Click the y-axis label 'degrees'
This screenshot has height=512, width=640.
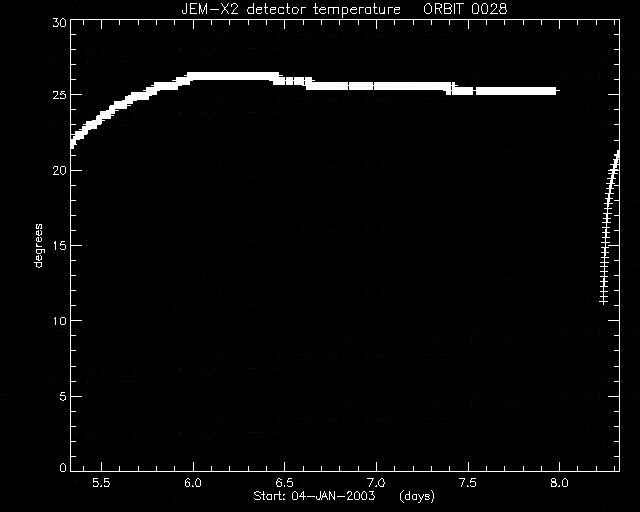pos(38,245)
